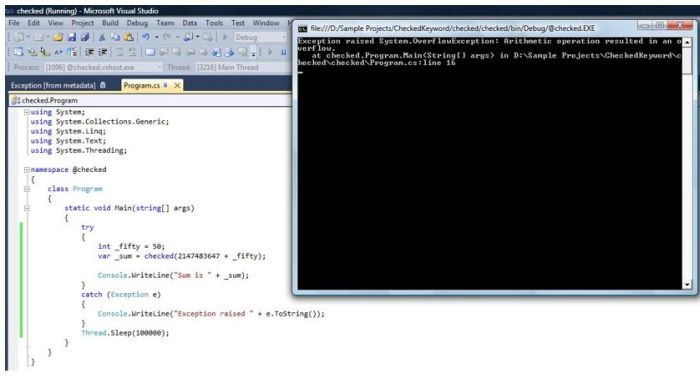Image resolution: width=700 pixels, height=384 pixels.
Task: Open the Thread dropdown list
Action: [x=244, y=67]
